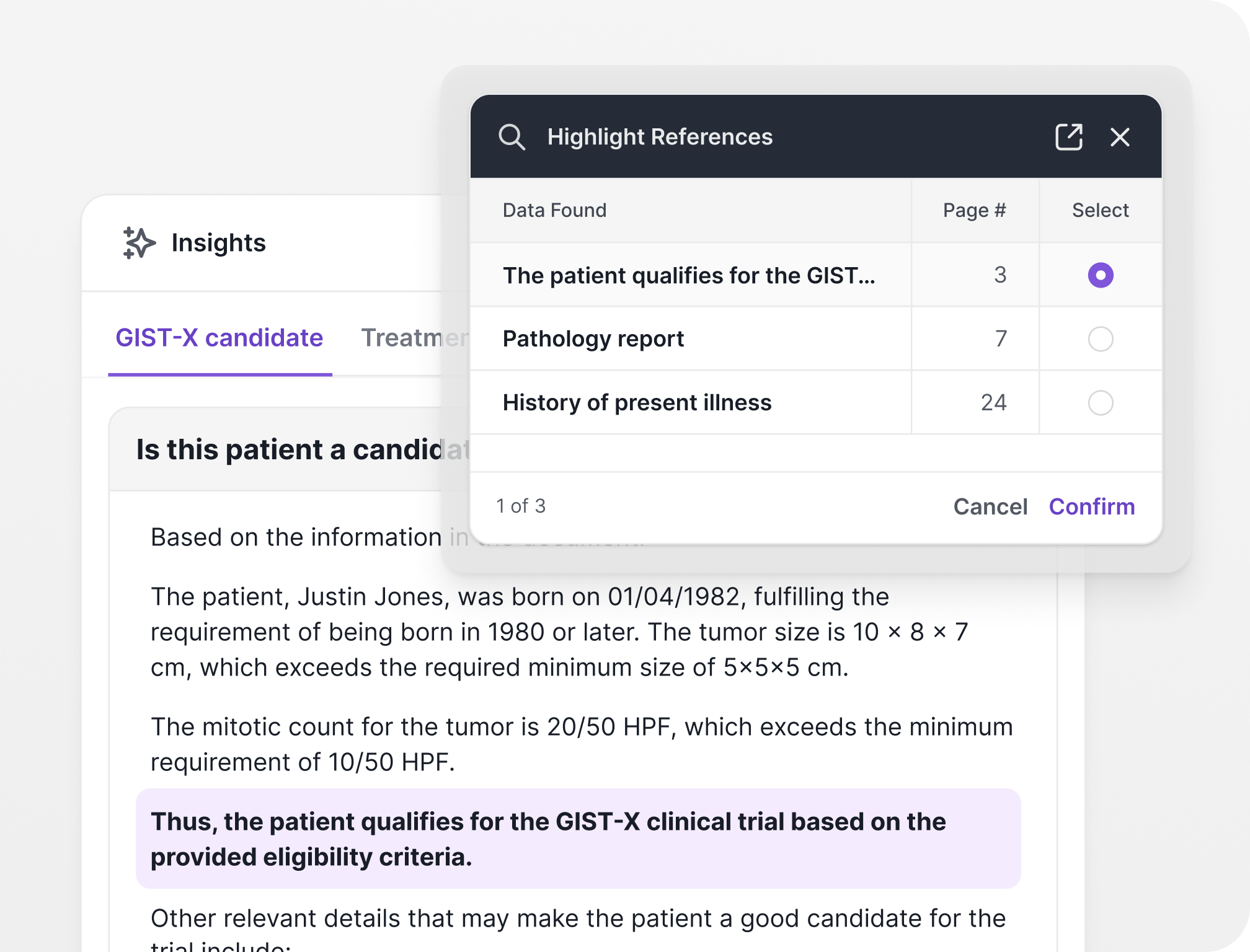Select the GIST-X candidate tab
The image size is (1250, 952).
(219, 338)
